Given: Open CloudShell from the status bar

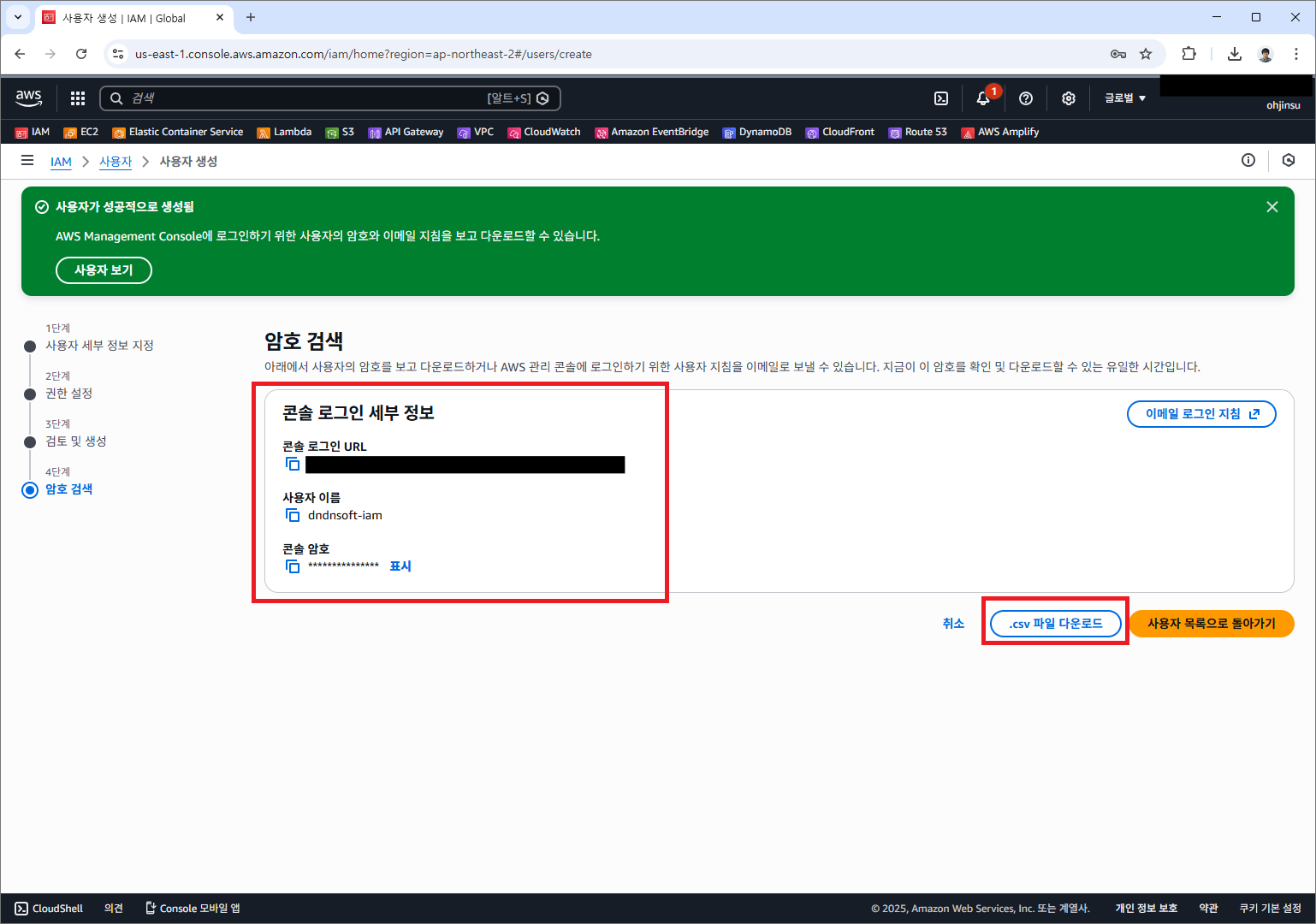Looking at the screenshot, I should pos(48,908).
